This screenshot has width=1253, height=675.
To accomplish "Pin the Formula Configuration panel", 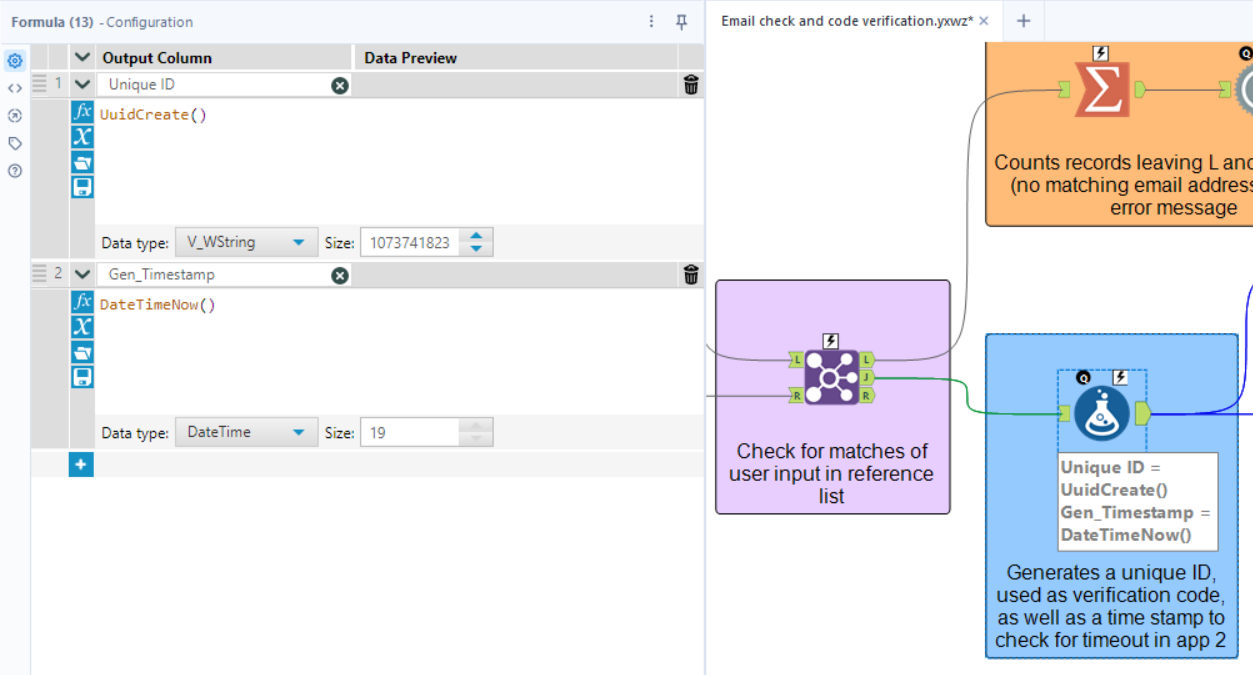I will (681, 21).
